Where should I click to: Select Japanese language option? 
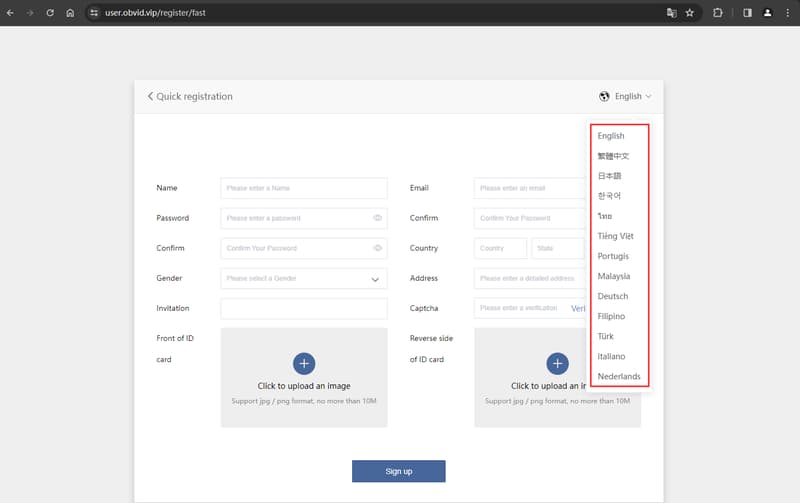click(609, 176)
